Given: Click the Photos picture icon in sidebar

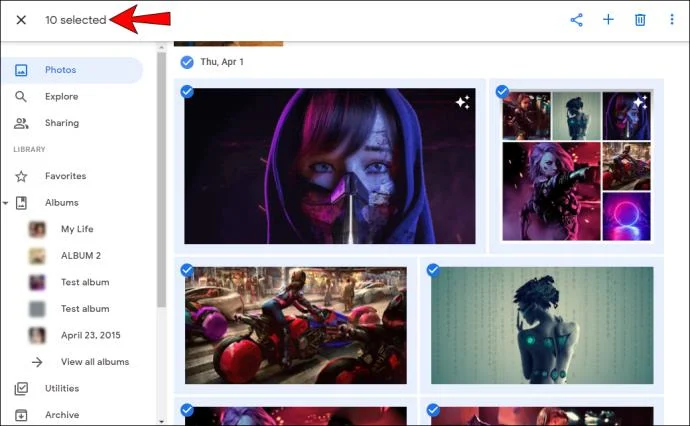Looking at the screenshot, I should coord(21,70).
